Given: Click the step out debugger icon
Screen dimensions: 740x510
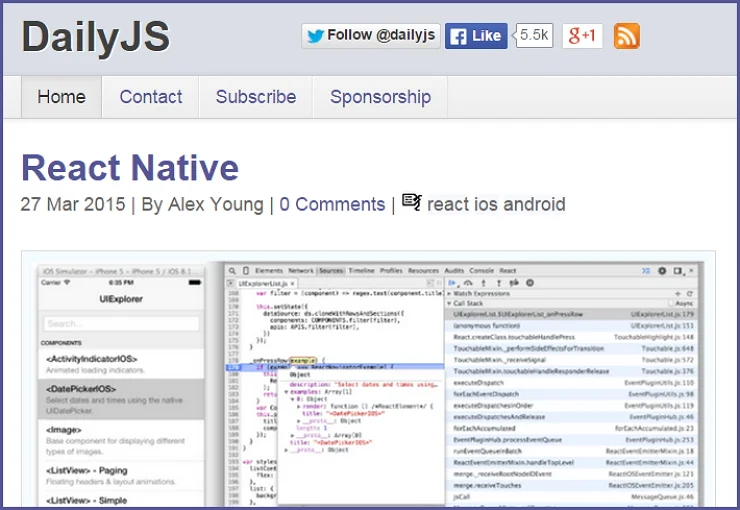Looking at the screenshot, I should (499, 283).
